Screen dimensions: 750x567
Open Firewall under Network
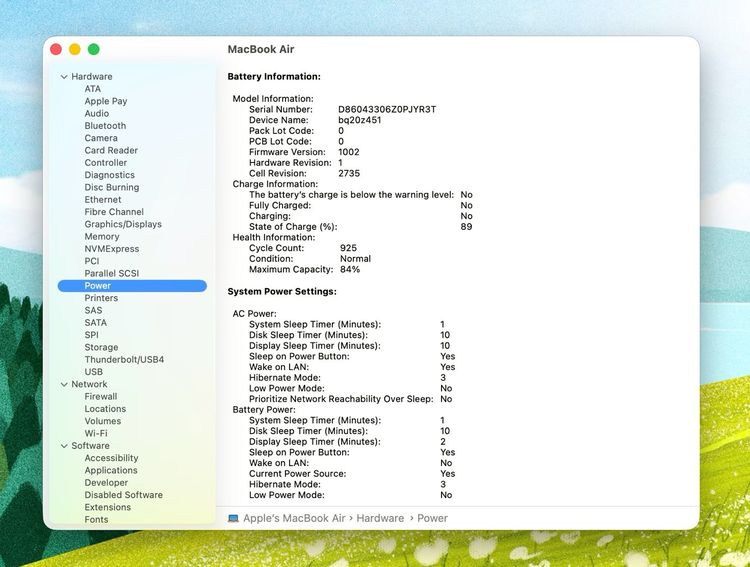(x=100, y=397)
